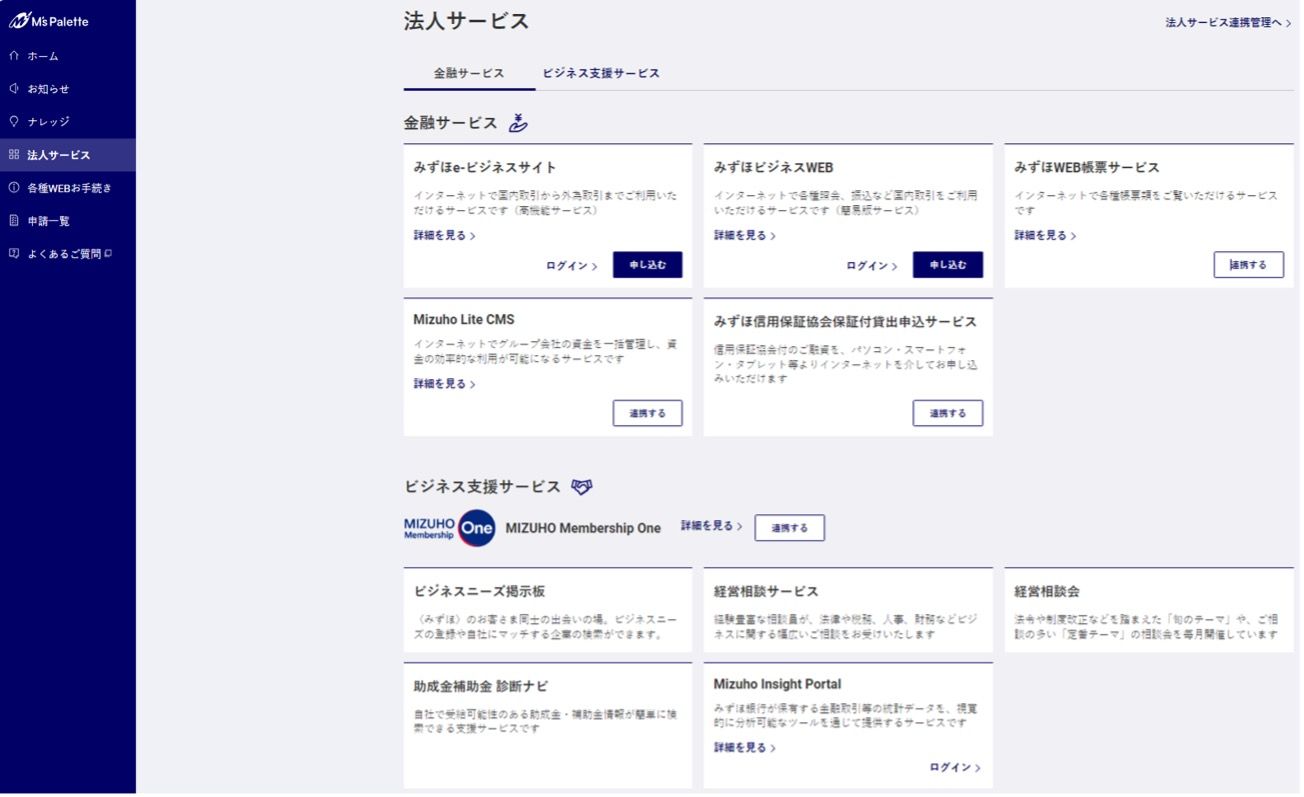Click the home icon in sidebar

pyautogui.click(x=14, y=56)
